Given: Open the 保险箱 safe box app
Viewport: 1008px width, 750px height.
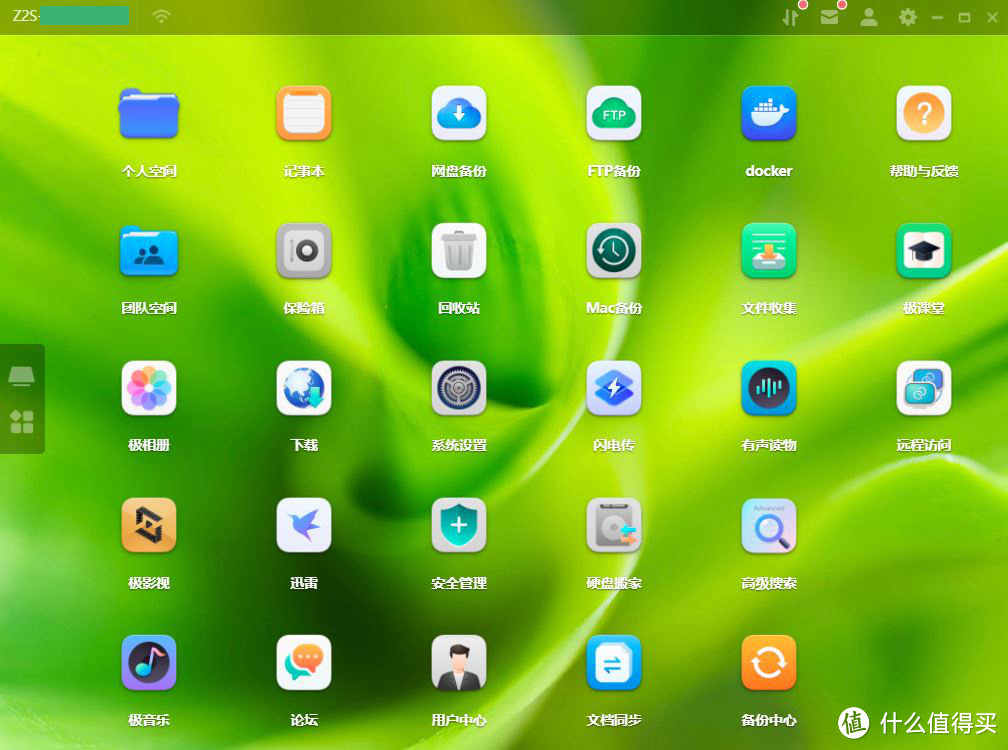Looking at the screenshot, I should [303, 251].
